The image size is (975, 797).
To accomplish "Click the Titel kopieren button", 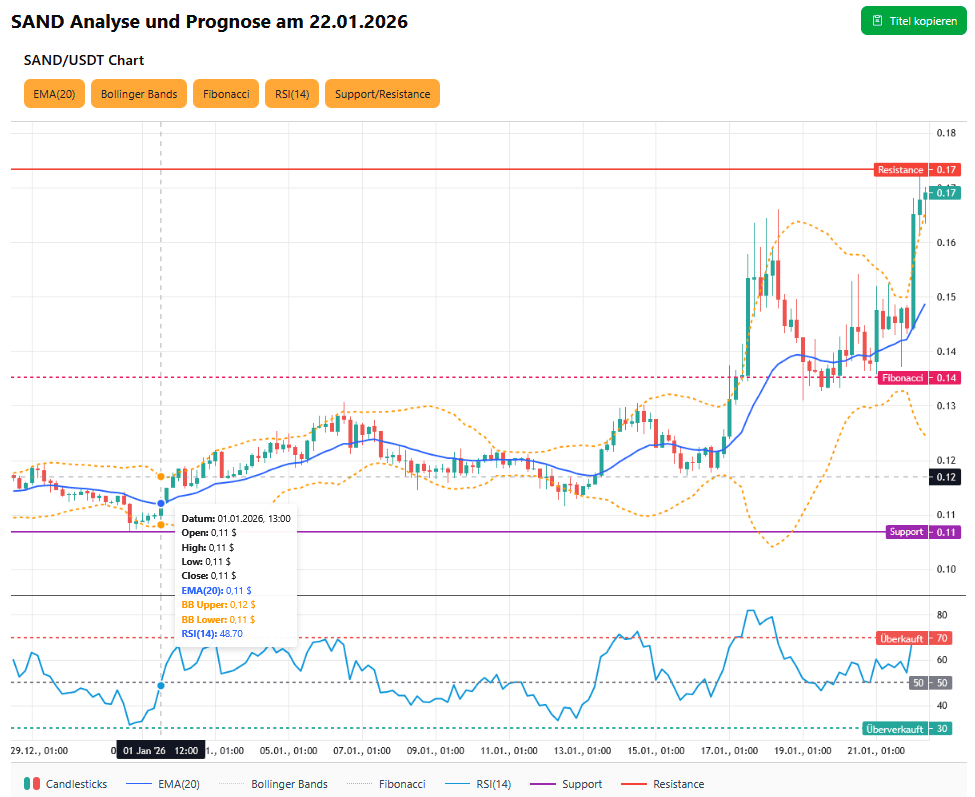I will coord(914,21).
